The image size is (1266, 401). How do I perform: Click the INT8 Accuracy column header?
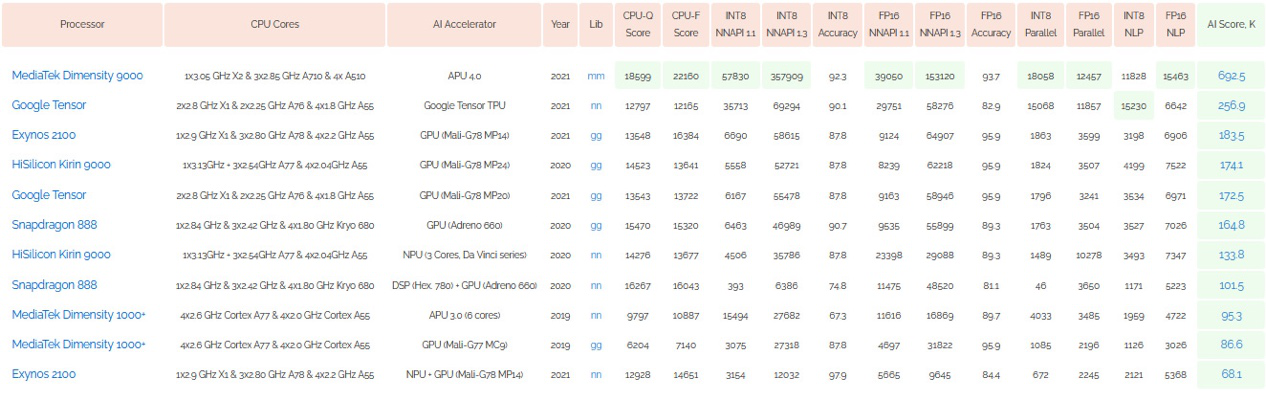[837, 25]
